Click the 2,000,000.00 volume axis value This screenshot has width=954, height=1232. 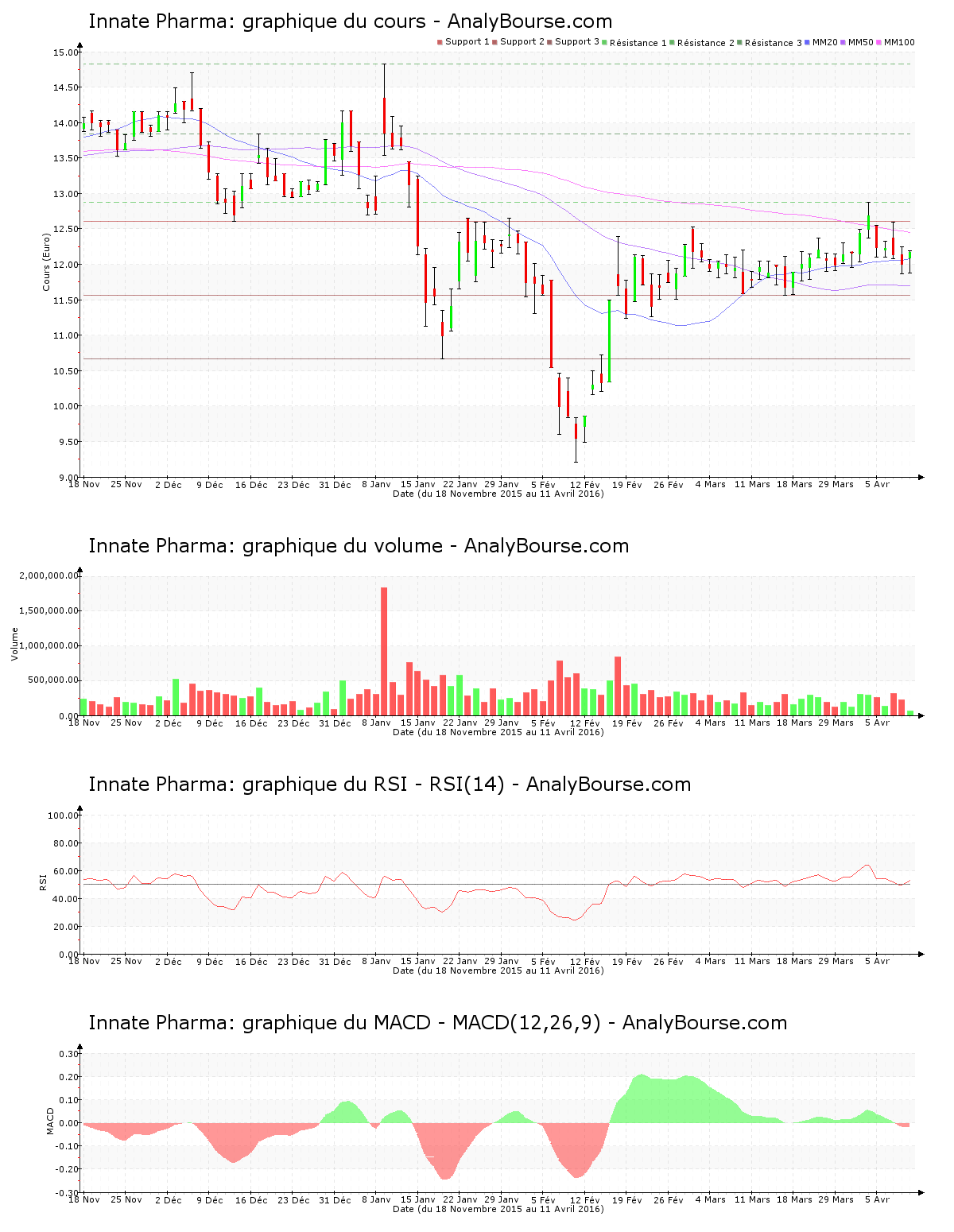(48, 575)
